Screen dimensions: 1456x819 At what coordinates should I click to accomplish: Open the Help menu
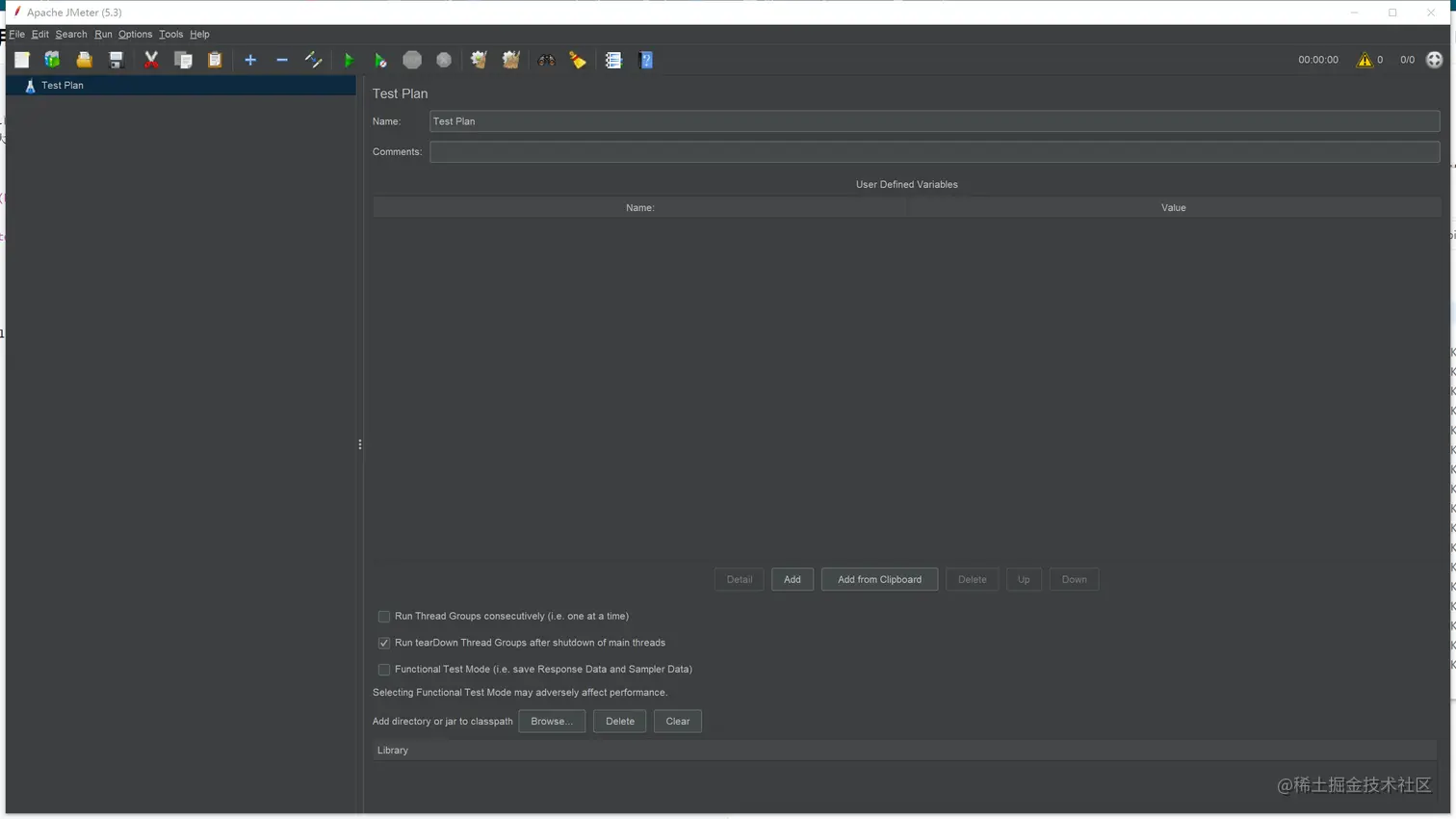pos(199,34)
